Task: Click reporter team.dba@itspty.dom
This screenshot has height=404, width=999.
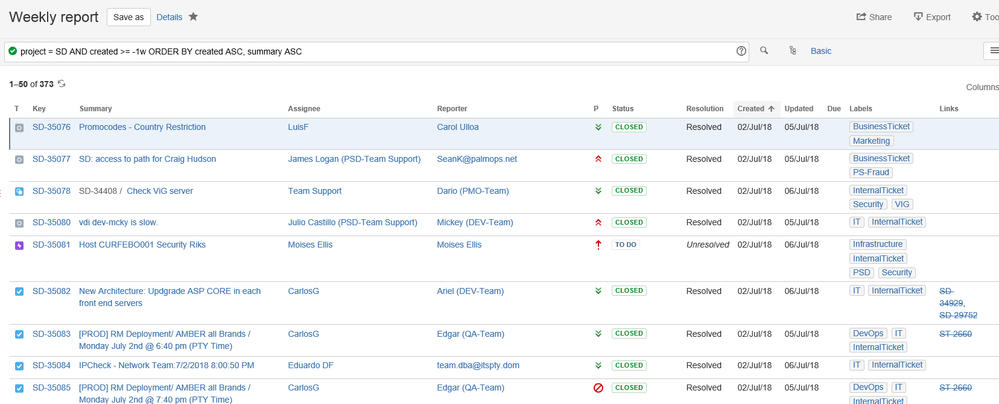Action: click(x=478, y=366)
